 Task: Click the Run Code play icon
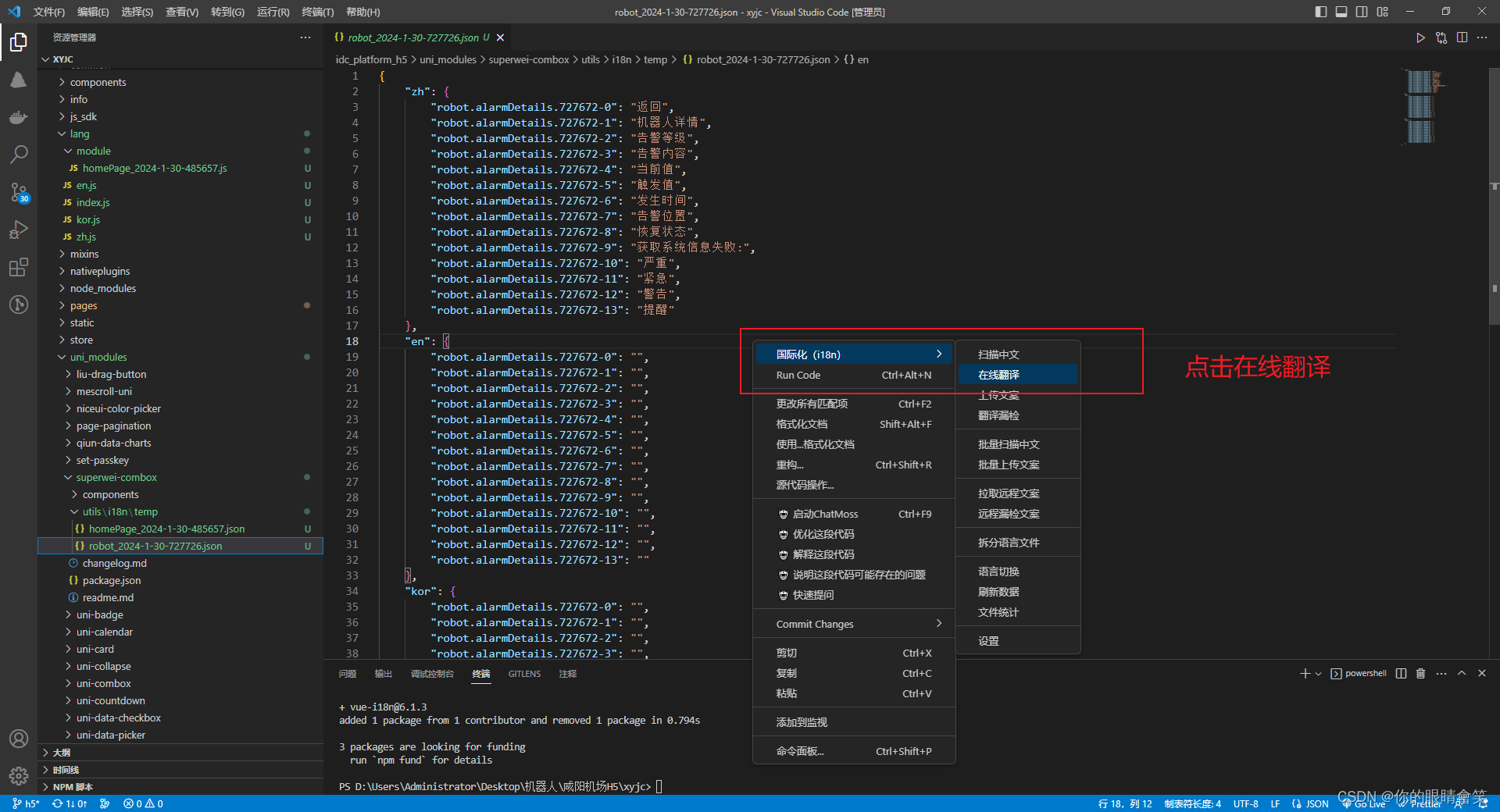pos(1420,37)
